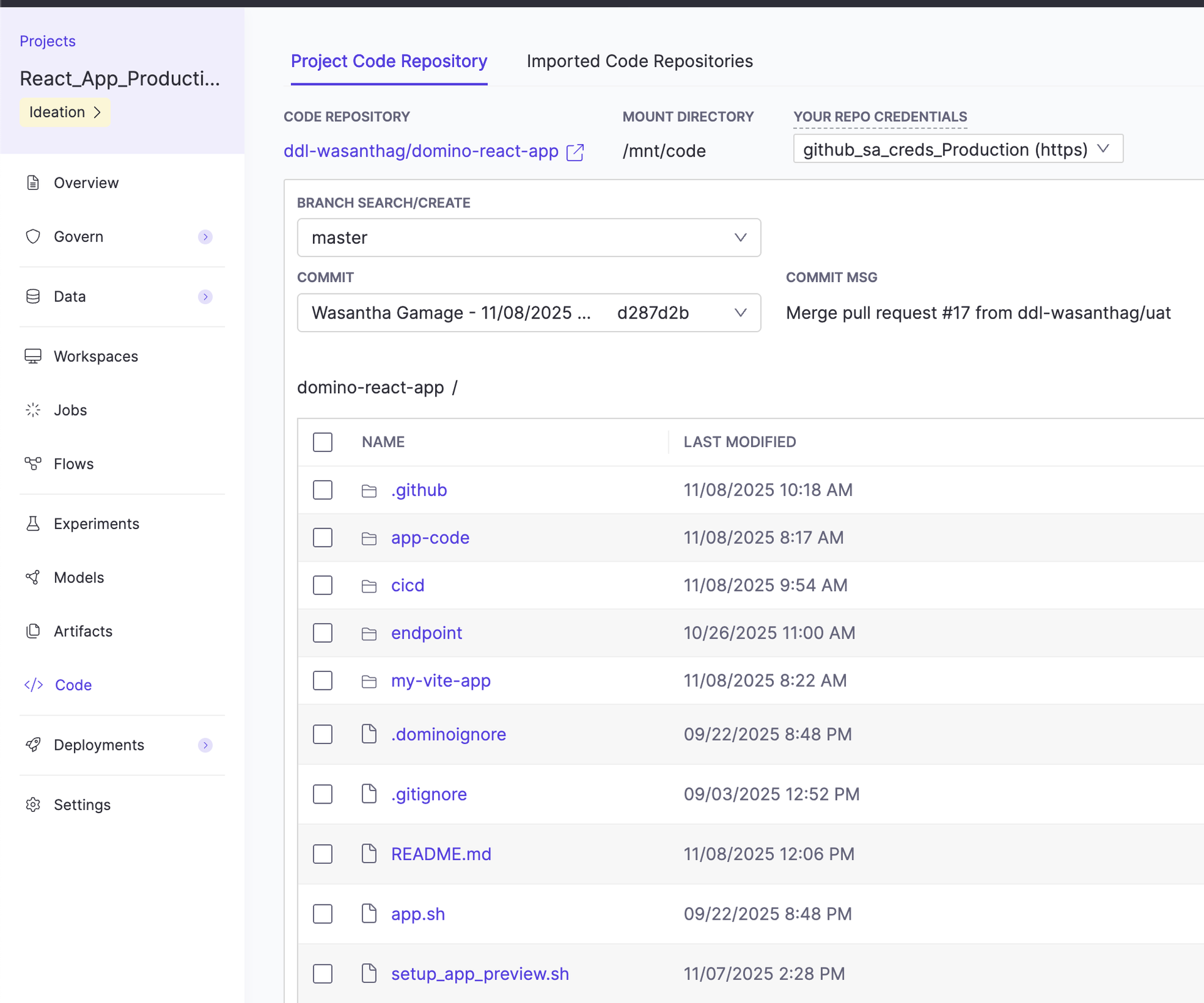Open the my-vite-app folder link
Screen dimensions: 1204x1003
click(x=441, y=681)
